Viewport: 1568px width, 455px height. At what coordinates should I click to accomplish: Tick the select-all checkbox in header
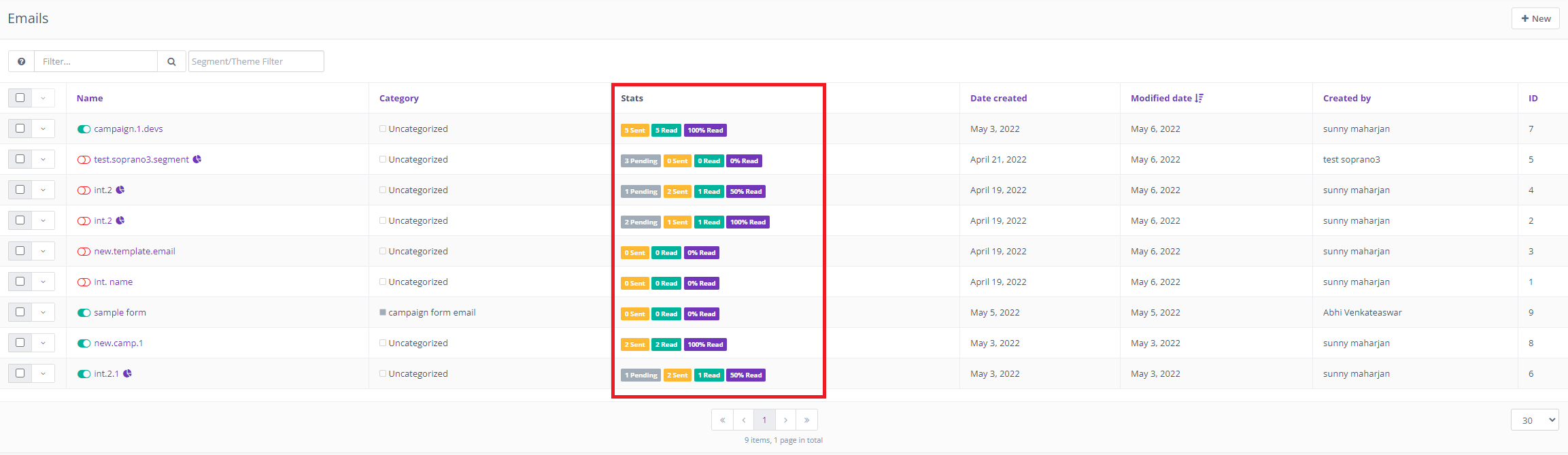pos(20,98)
